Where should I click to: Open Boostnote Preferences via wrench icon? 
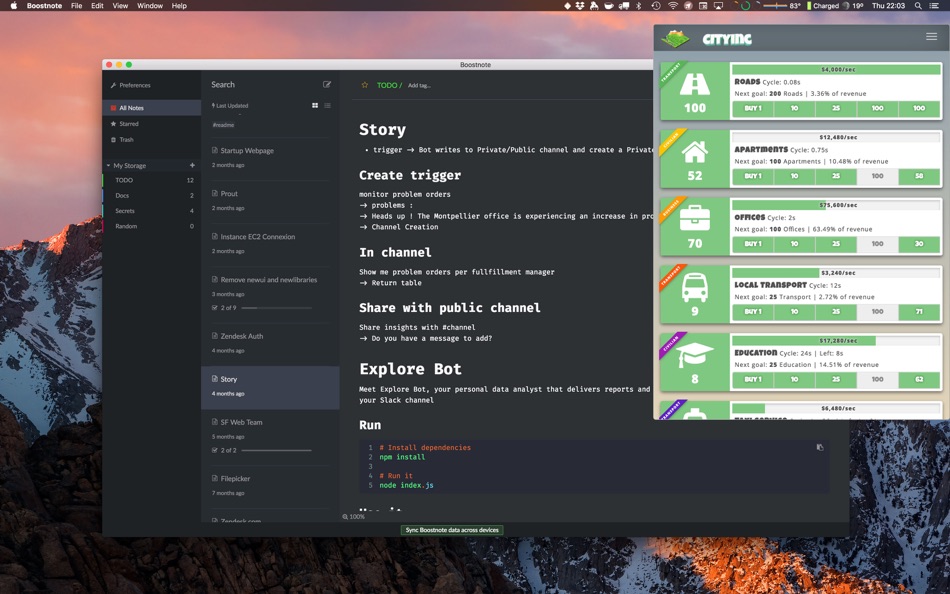(114, 85)
